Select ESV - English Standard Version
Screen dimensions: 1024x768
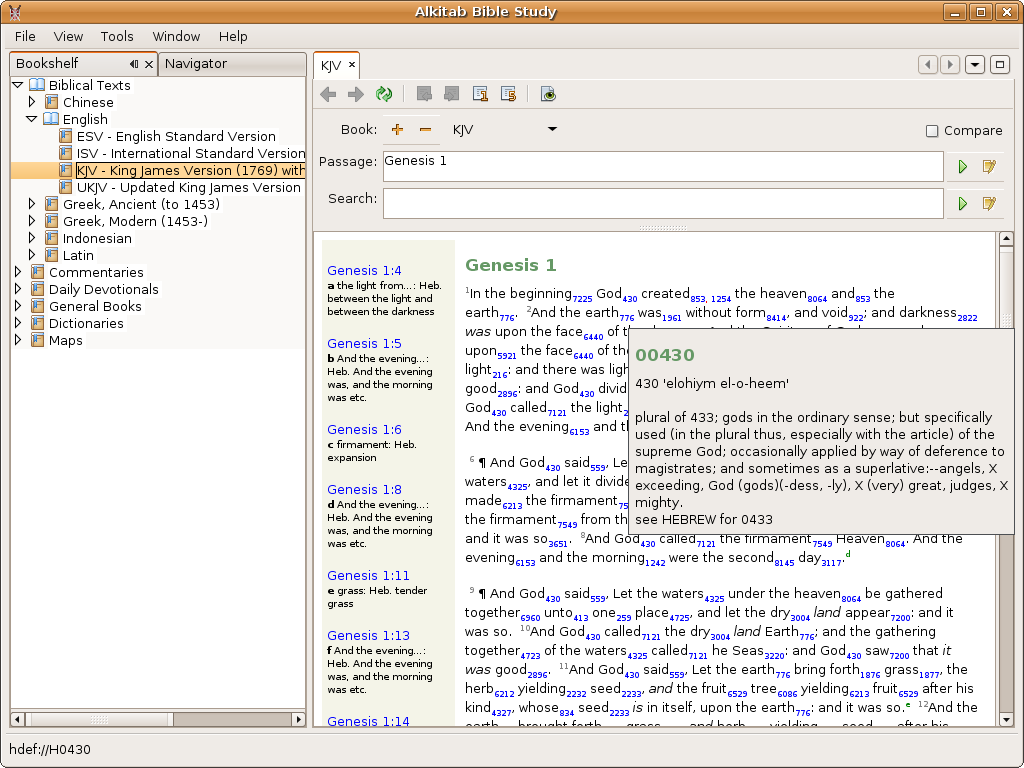point(176,136)
